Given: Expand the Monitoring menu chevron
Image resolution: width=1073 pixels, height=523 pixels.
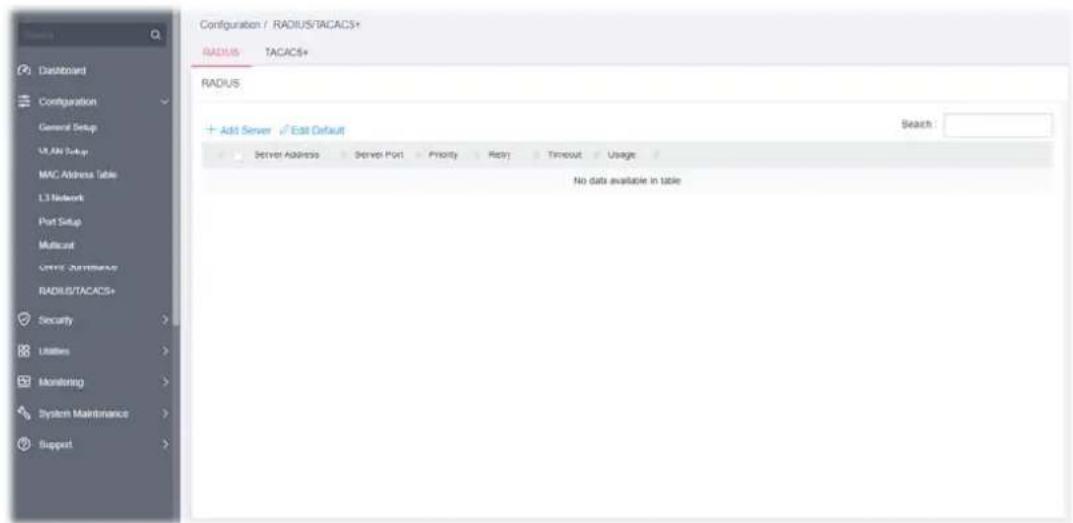Looking at the screenshot, I should pyautogui.click(x=164, y=383).
